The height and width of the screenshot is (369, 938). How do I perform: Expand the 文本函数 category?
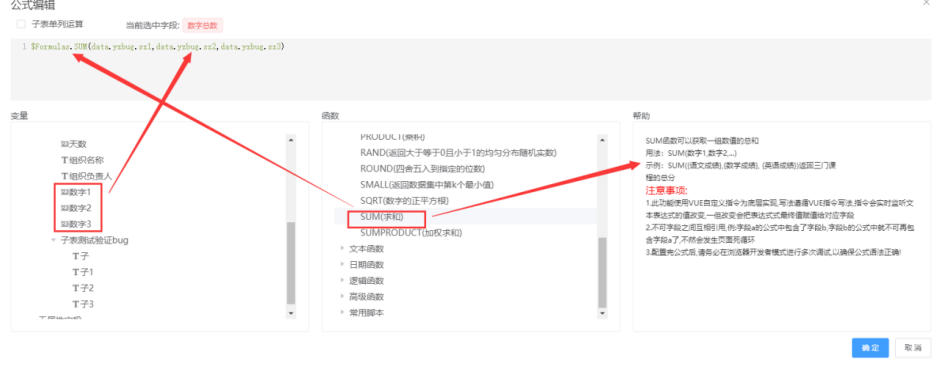343,248
